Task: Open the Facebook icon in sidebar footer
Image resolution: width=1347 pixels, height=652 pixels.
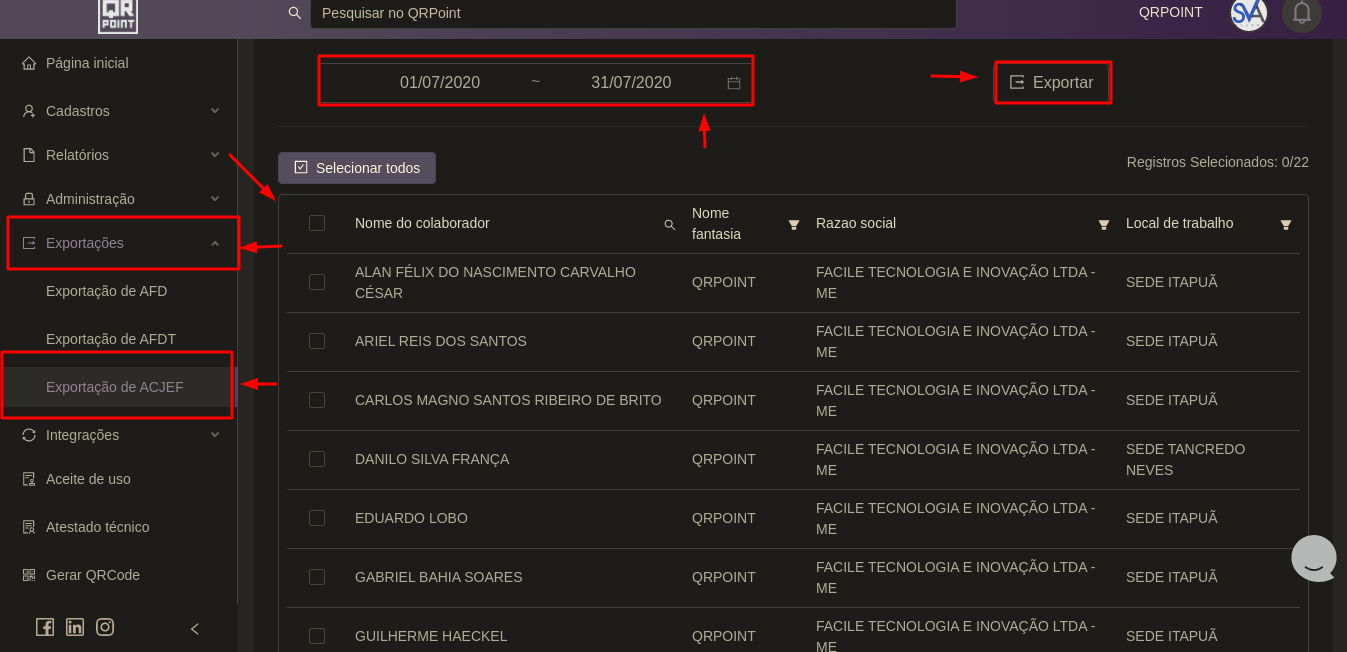Action: pos(45,627)
